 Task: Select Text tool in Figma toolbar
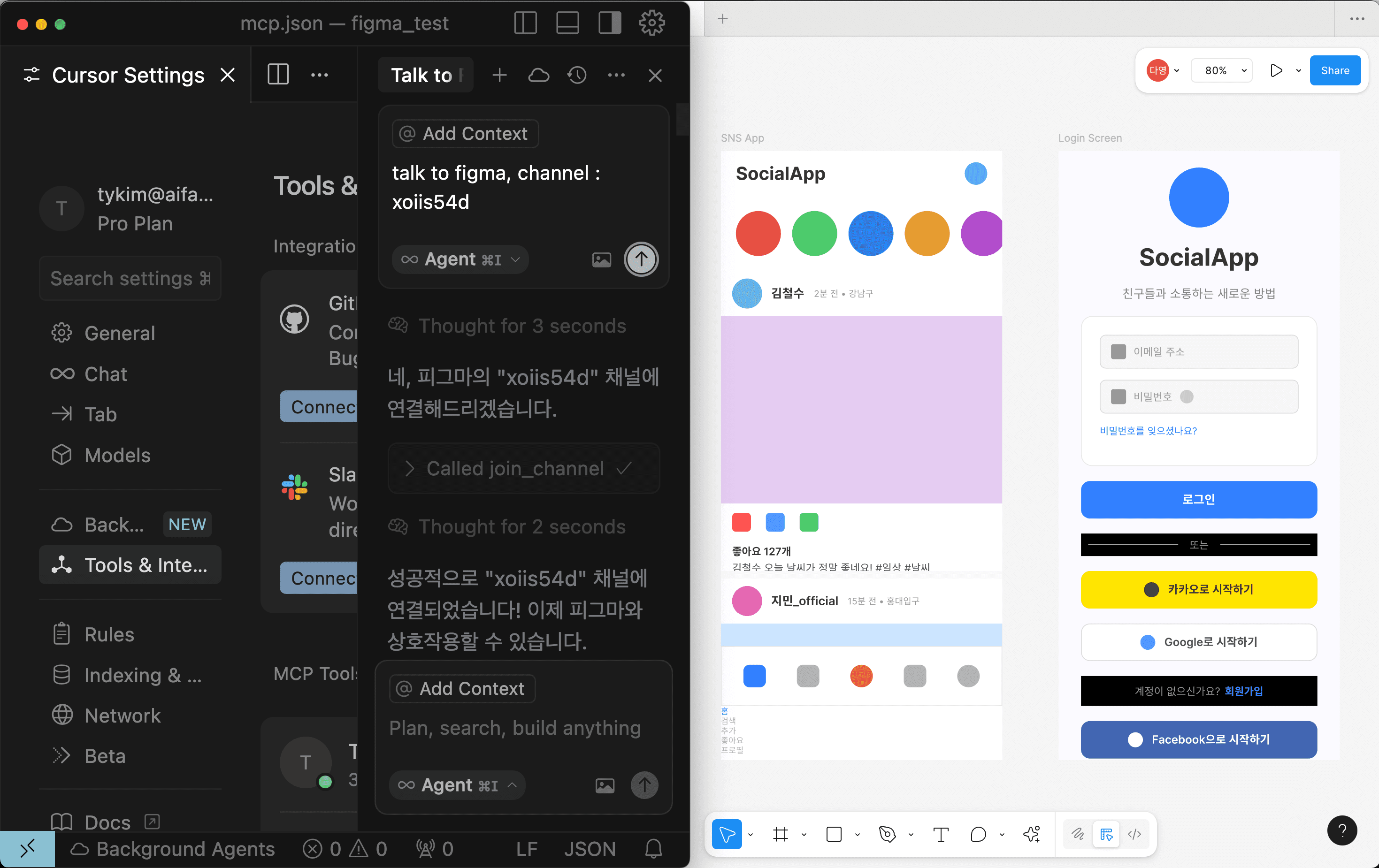click(x=940, y=834)
